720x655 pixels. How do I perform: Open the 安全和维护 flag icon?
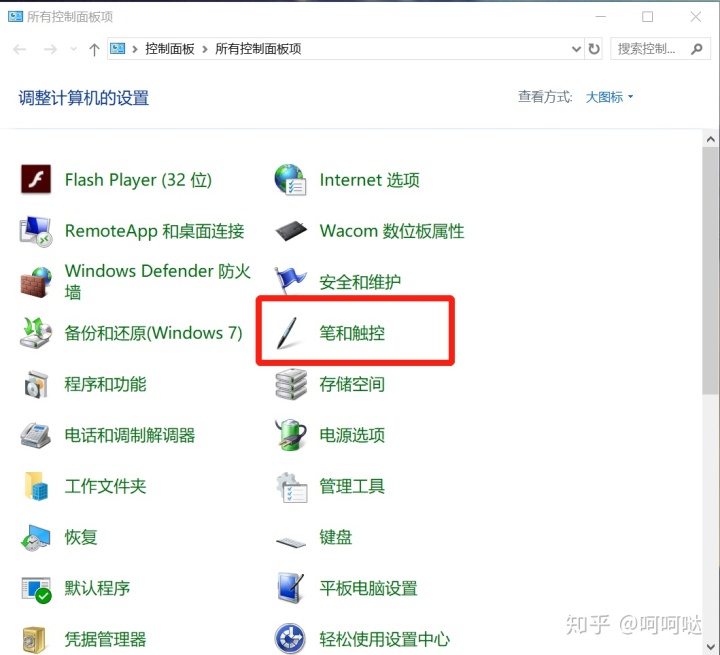(290, 281)
